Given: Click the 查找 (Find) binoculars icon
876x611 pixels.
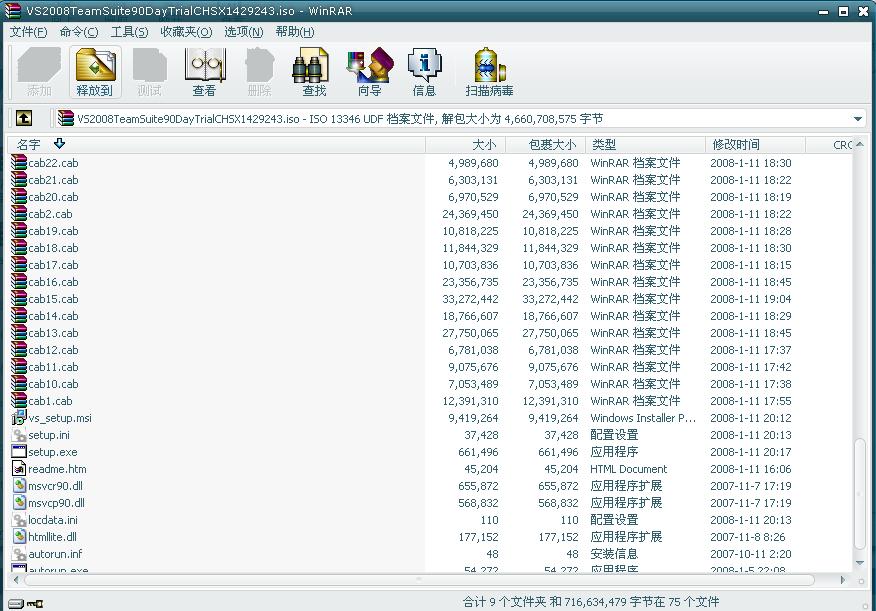Looking at the screenshot, I should pos(313,71).
